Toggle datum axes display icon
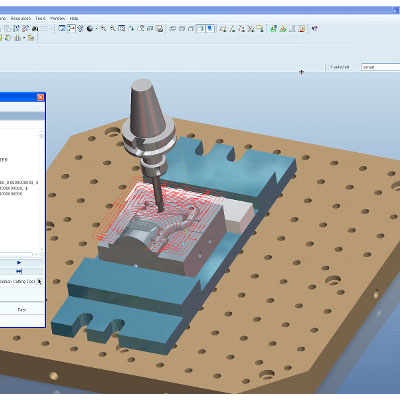Viewport: 400px width, 400px height. coord(232,29)
